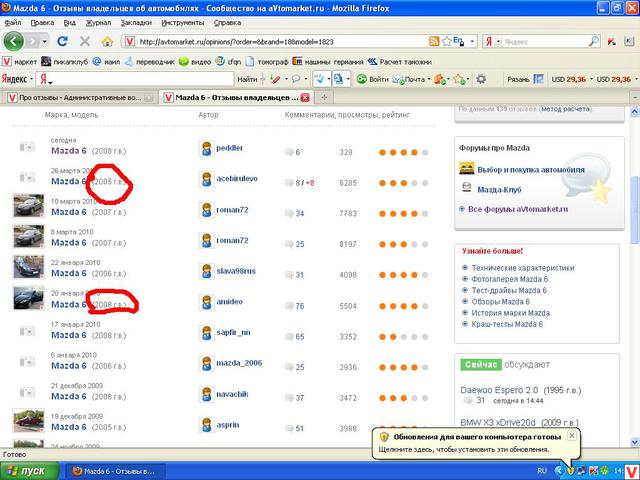This screenshot has width=640, height=480.
Task: Click the Yandex toolbar search field
Action: click(x=140, y=79)
